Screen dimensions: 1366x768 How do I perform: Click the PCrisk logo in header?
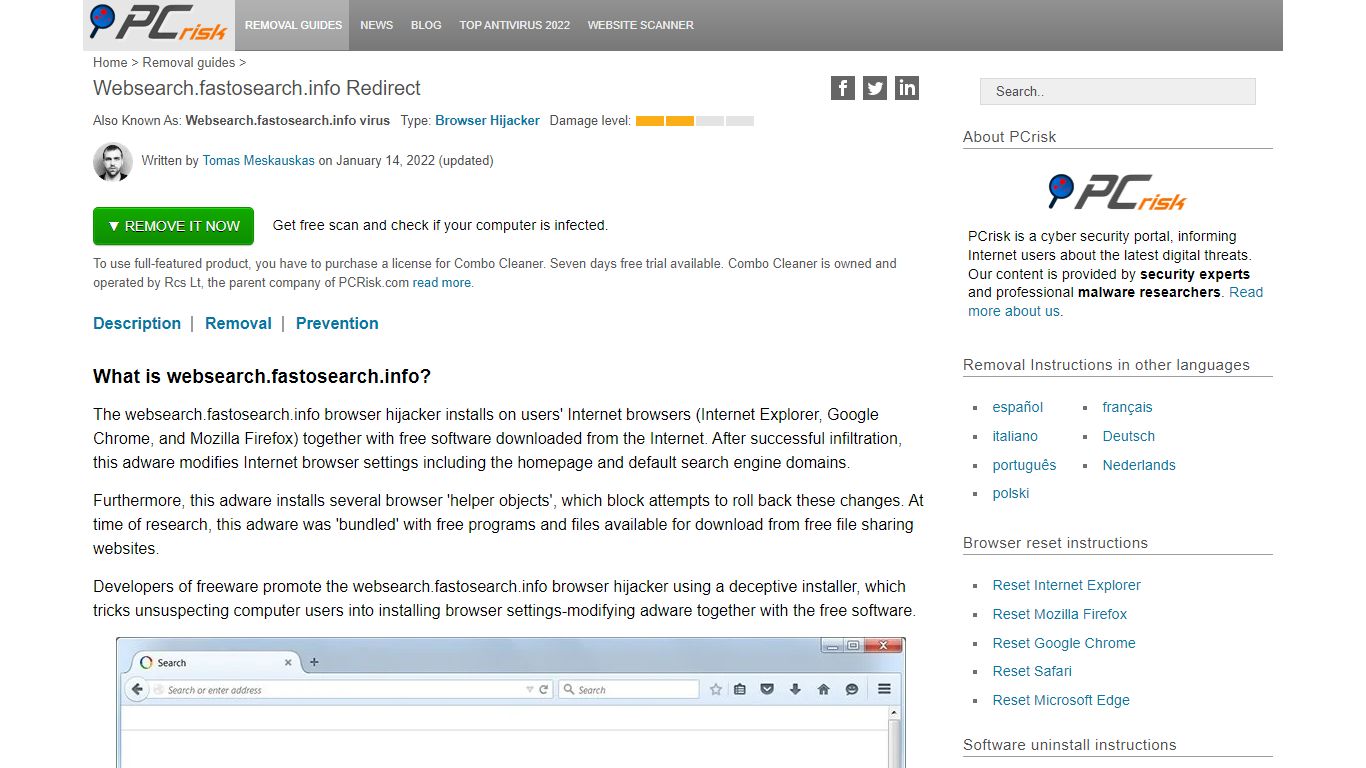coord(159,24)
